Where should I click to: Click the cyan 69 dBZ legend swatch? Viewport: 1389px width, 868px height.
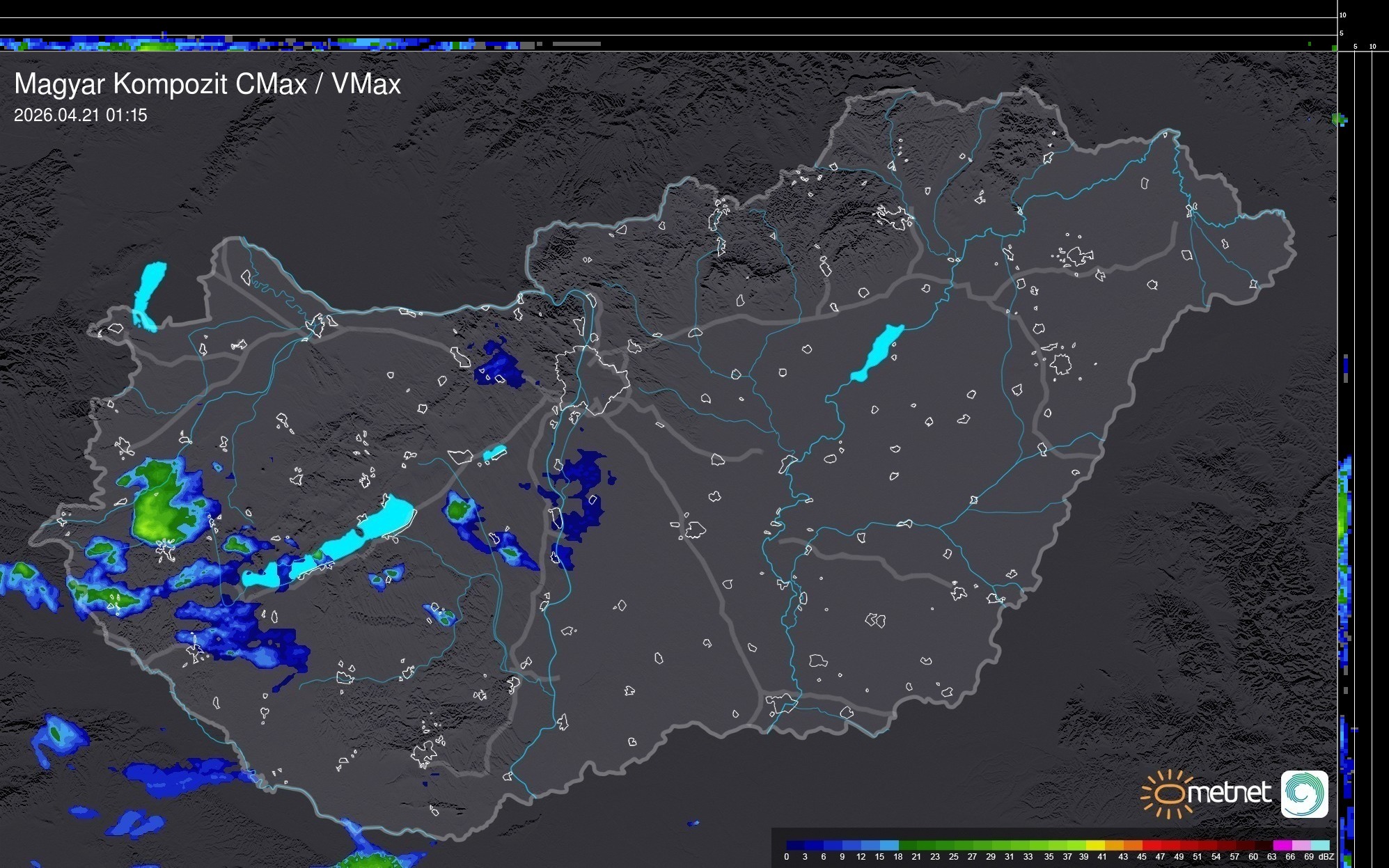[1319, 845]
